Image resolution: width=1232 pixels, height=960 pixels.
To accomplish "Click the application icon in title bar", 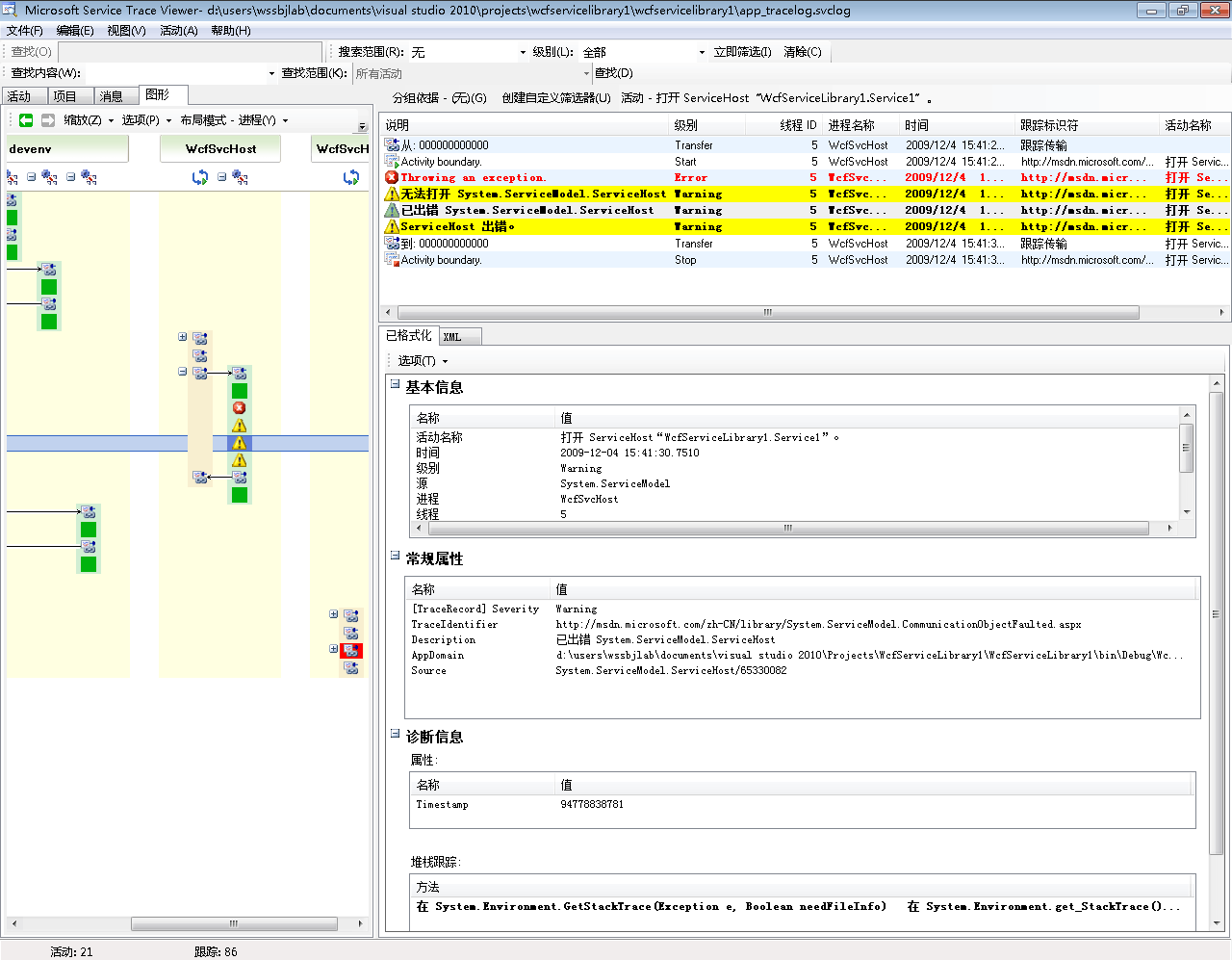I will tap(12, 11).
